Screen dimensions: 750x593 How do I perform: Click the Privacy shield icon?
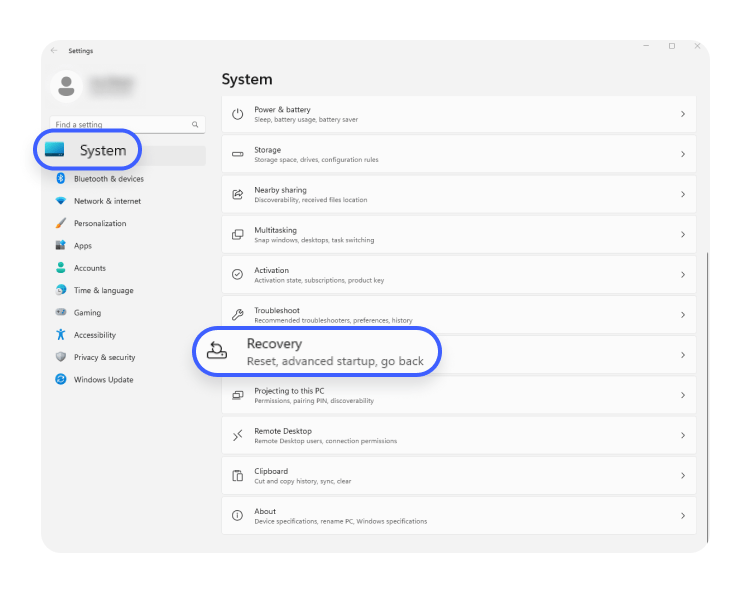[x=61, y=357]
